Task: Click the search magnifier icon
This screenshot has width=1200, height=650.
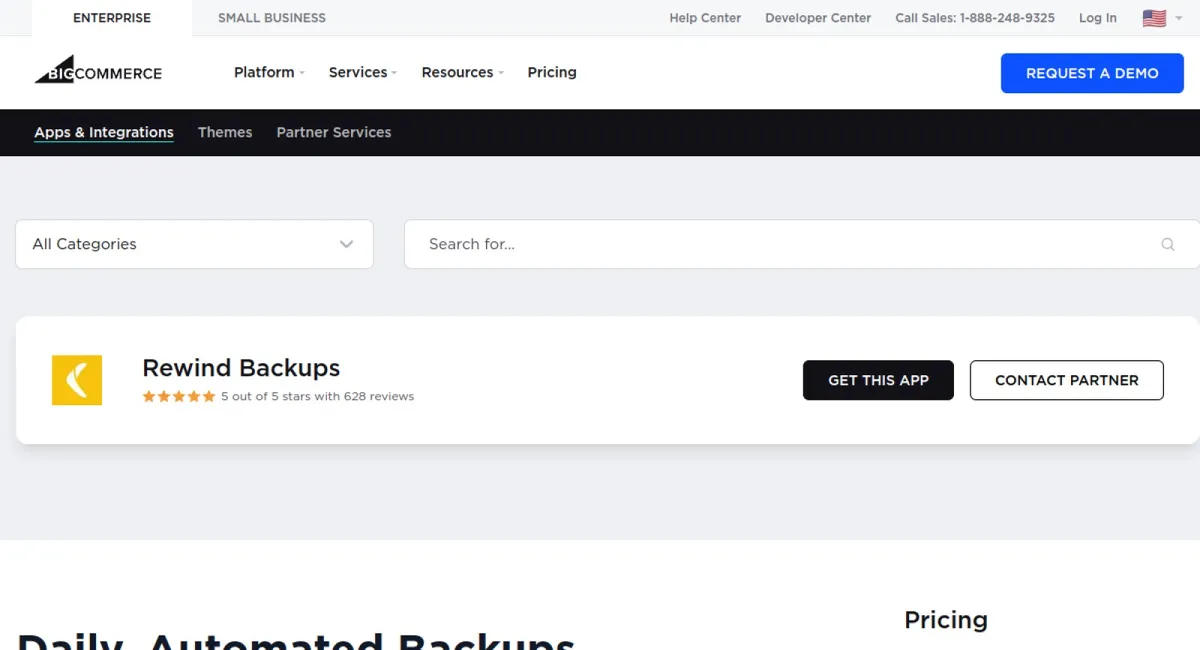Action: pyautogui.click(x=1167, y=244)
